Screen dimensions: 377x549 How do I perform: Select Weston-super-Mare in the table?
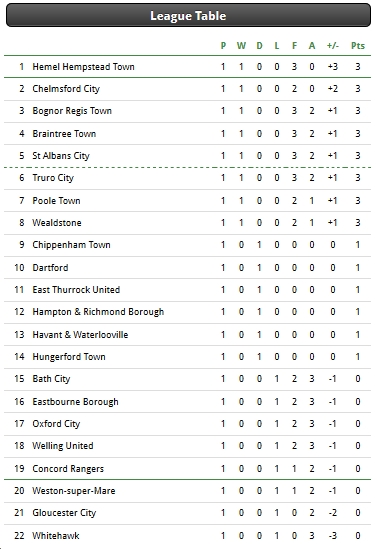click(74, 491)
